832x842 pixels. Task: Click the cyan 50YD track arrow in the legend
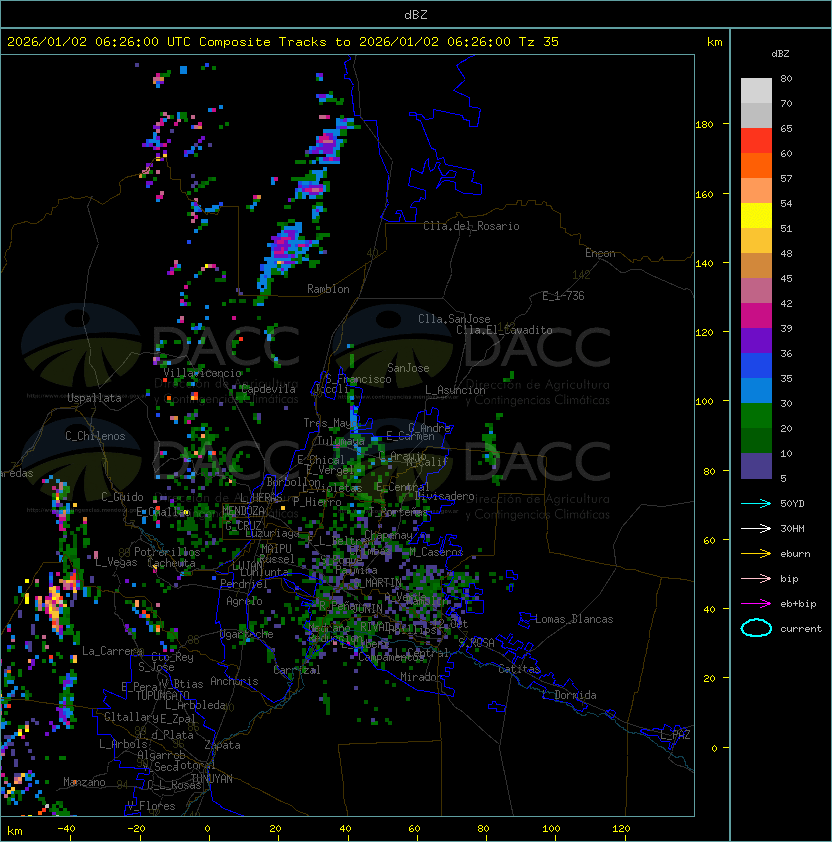(x=756, y=503)
